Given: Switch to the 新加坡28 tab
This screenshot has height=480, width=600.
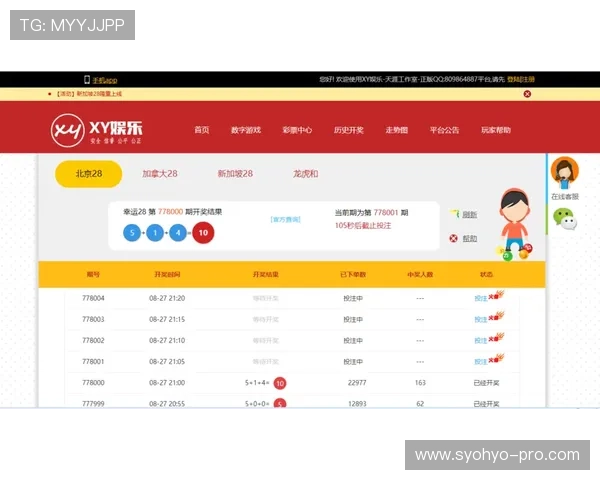Looking at the screenshot, I should [235, 174].
